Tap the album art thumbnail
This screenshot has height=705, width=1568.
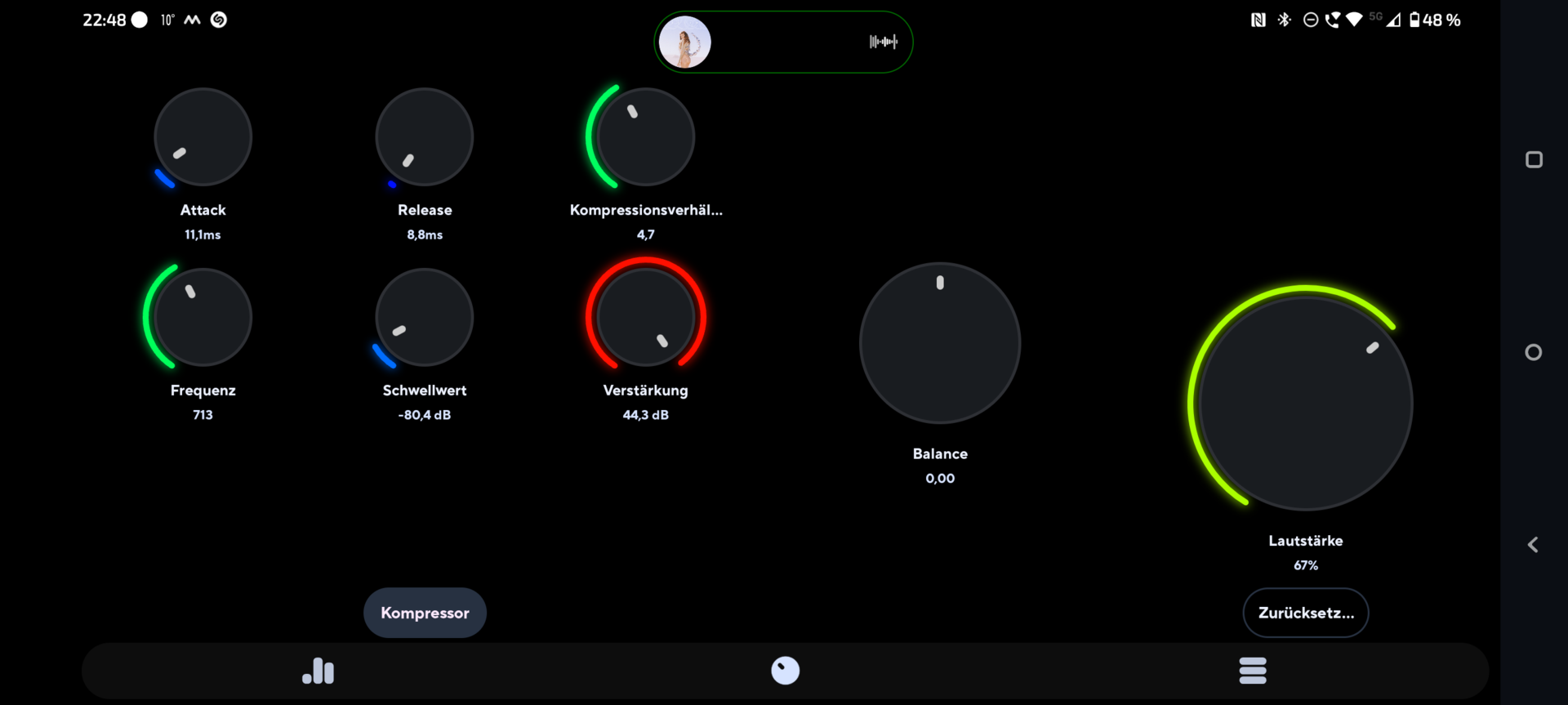[x=684, y=42]
